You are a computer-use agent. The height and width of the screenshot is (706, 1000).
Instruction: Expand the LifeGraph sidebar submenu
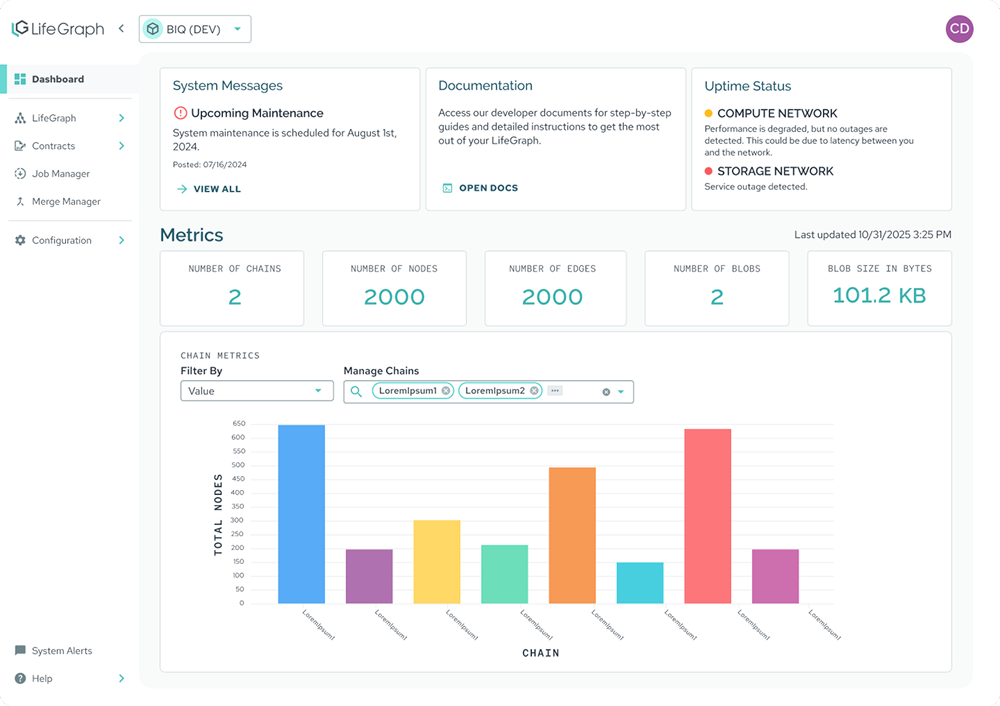(121, 118)
